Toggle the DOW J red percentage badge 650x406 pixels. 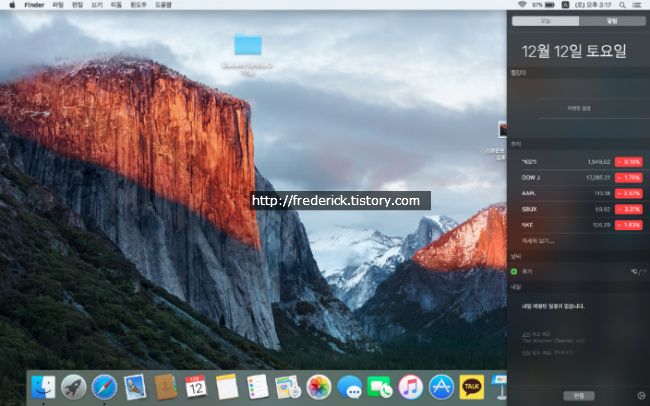pyautogui.click(x=628, y=177)
